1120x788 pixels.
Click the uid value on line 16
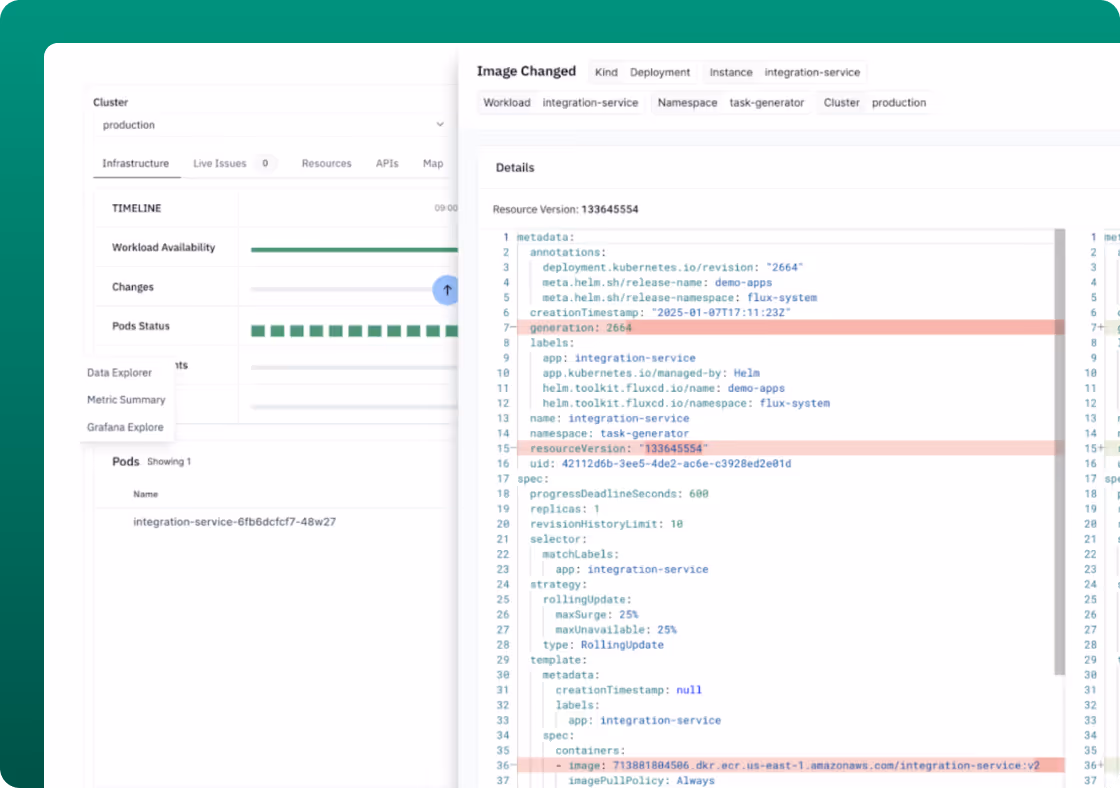point(676,464)
